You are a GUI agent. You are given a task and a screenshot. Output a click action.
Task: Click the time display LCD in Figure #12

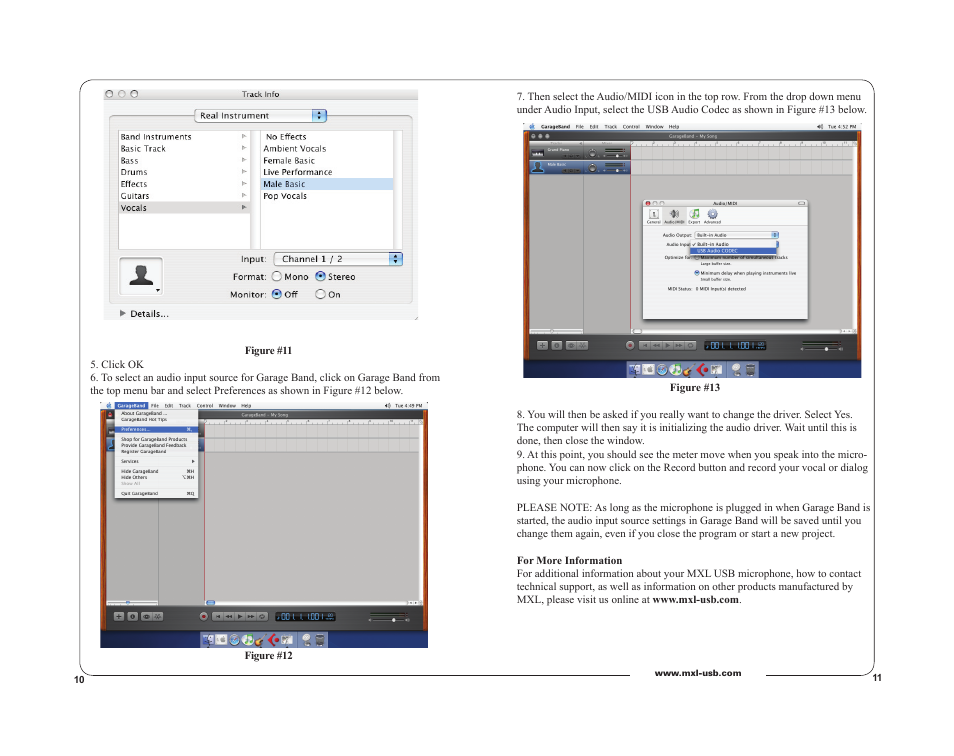click(x=305, y=616)
